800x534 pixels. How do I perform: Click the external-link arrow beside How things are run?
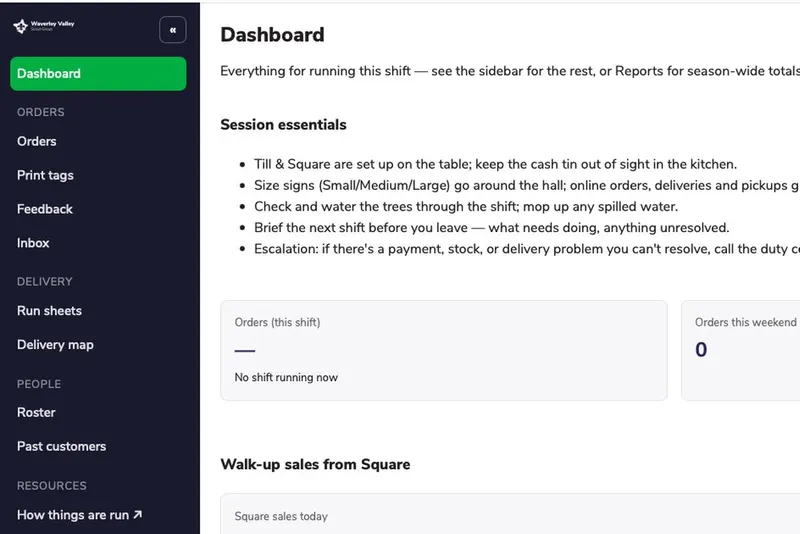point(137,515)
